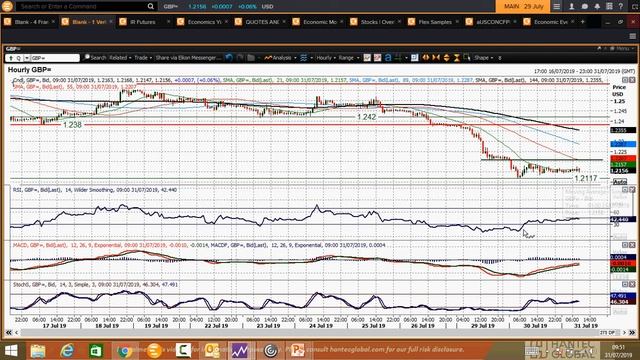Switch to the aUSCONCFP tab
Viewport: 640px width, 360px height.
pos(493,22)
